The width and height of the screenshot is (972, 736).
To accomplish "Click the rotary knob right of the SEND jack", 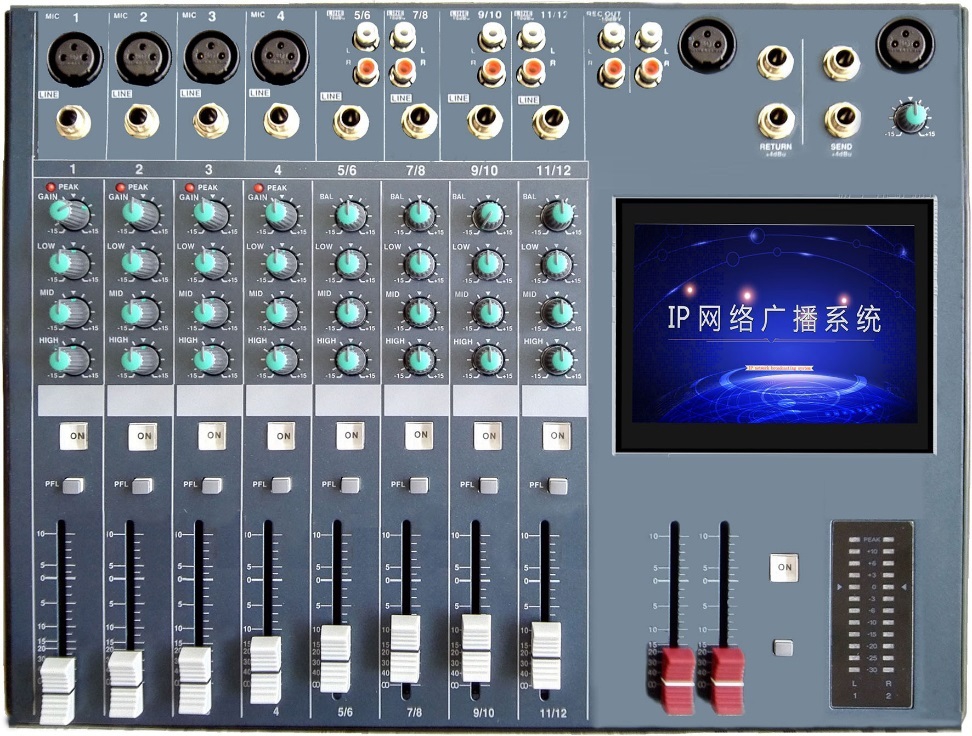I will tap(910, 116).
